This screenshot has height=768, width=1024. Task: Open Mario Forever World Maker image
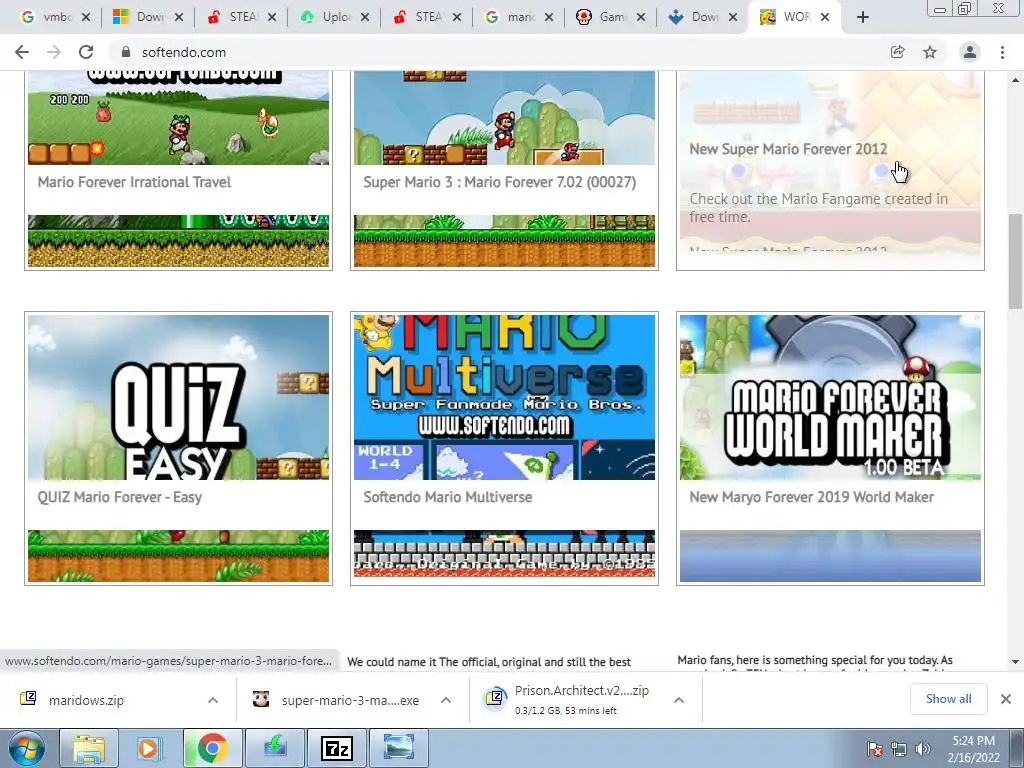(830, 397)
